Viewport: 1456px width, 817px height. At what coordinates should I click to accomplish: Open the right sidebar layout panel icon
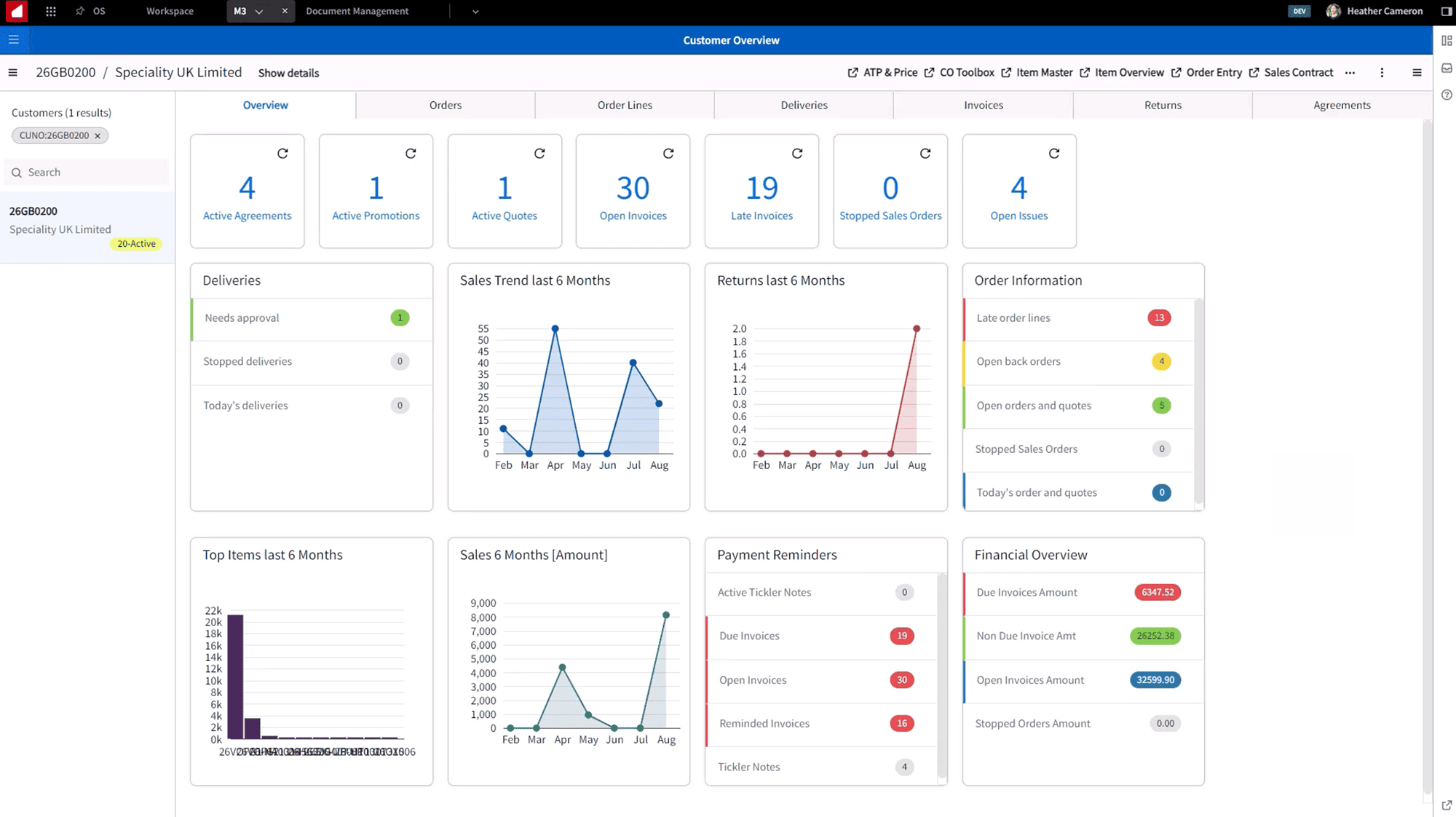click(x=1447, y=41)
